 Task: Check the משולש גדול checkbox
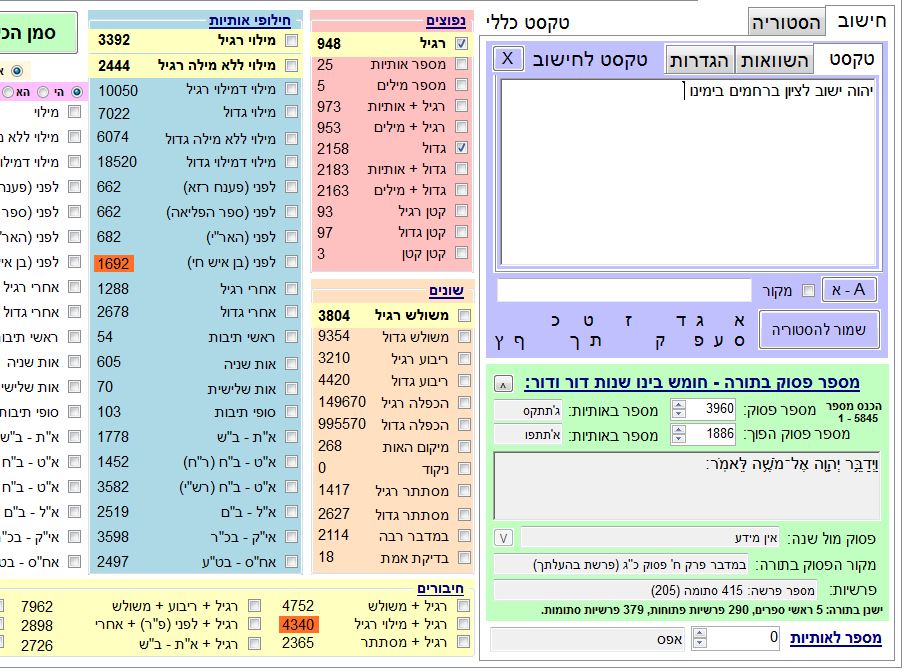click(x=461, y=337)
